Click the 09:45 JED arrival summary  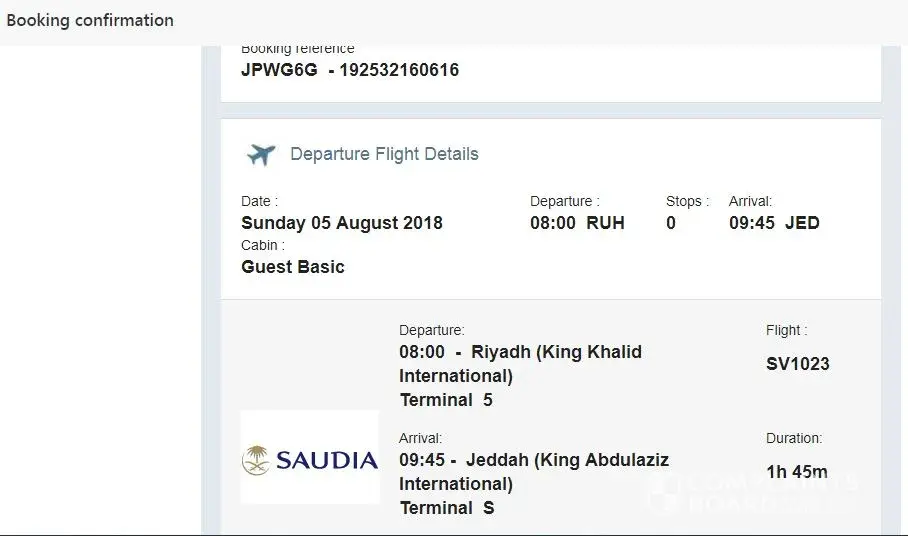click(x=774, y=223)
